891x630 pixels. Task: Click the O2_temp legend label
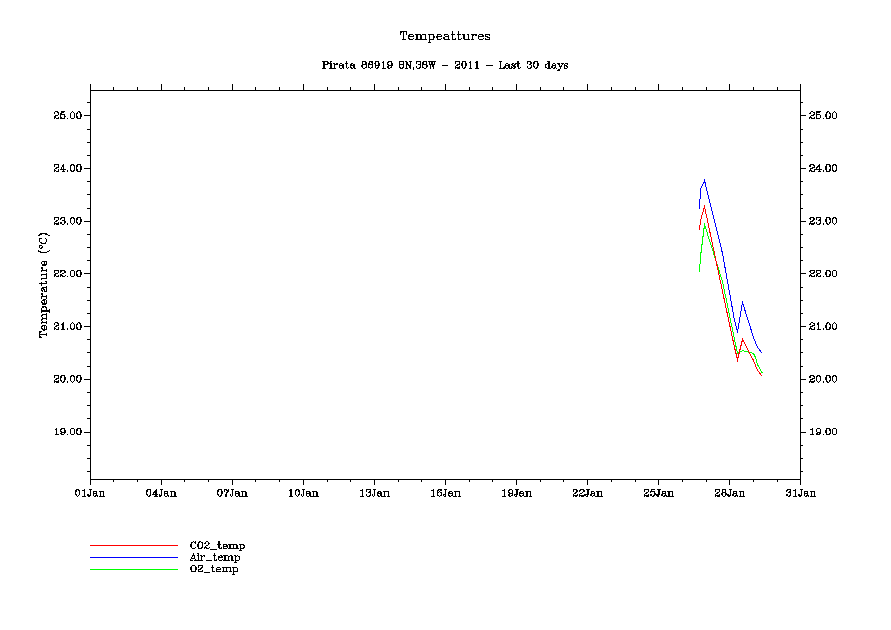[214, 569]
